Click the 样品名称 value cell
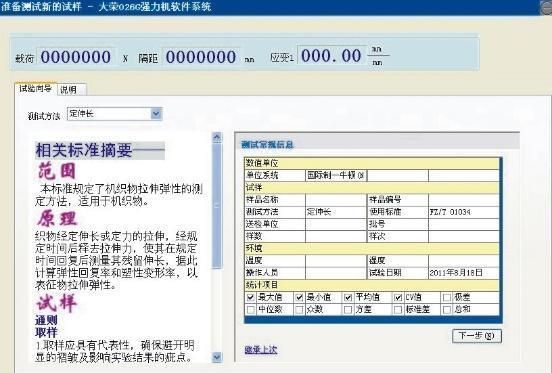Screen dimensions: 552x373 point(336,200)
